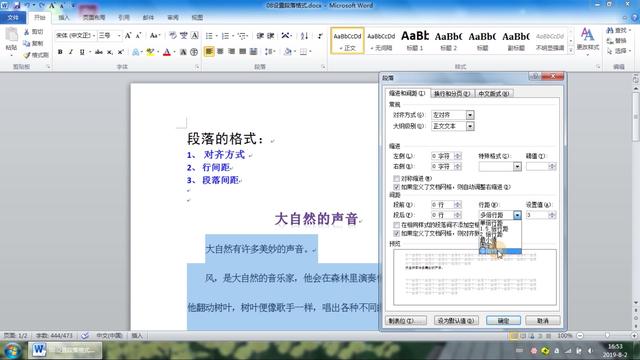Toggle Bold formatting in the ribbon
Screen dimensions: 640x360
60,52
